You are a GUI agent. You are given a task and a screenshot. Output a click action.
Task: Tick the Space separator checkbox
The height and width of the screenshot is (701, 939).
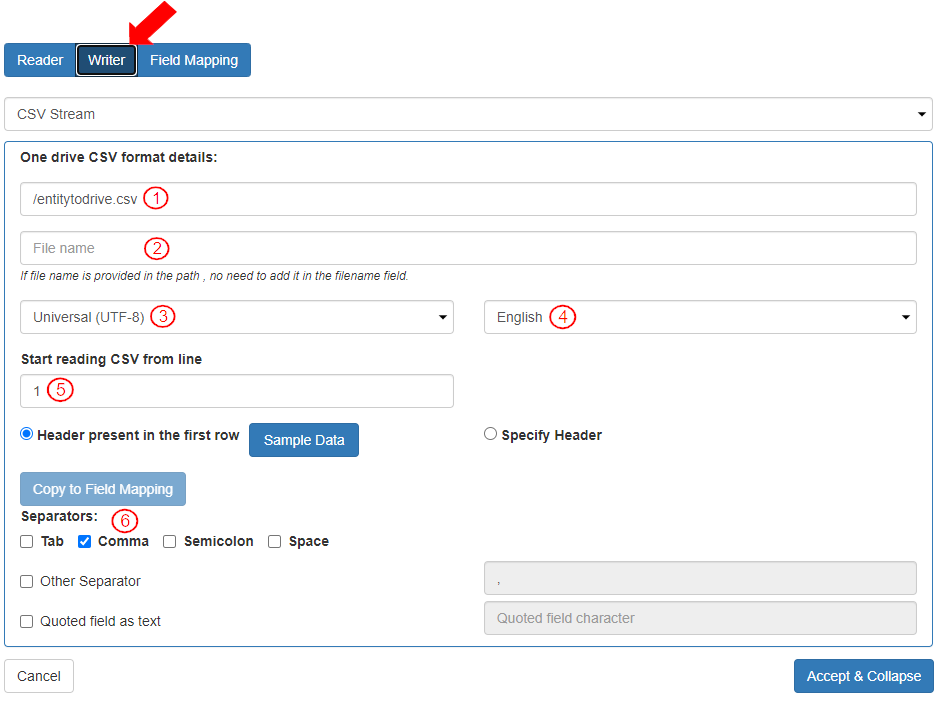click(x=275, y=542)
